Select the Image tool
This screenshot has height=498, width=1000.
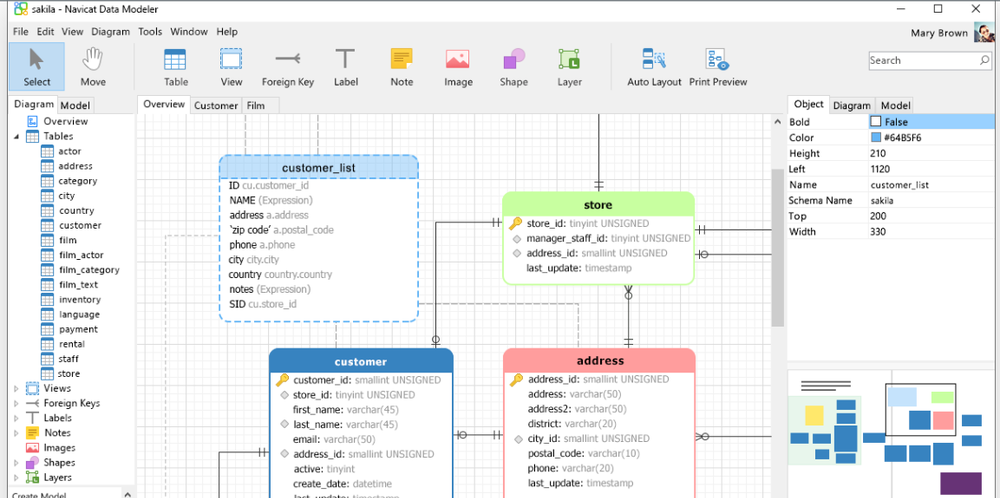click(458, 67)
